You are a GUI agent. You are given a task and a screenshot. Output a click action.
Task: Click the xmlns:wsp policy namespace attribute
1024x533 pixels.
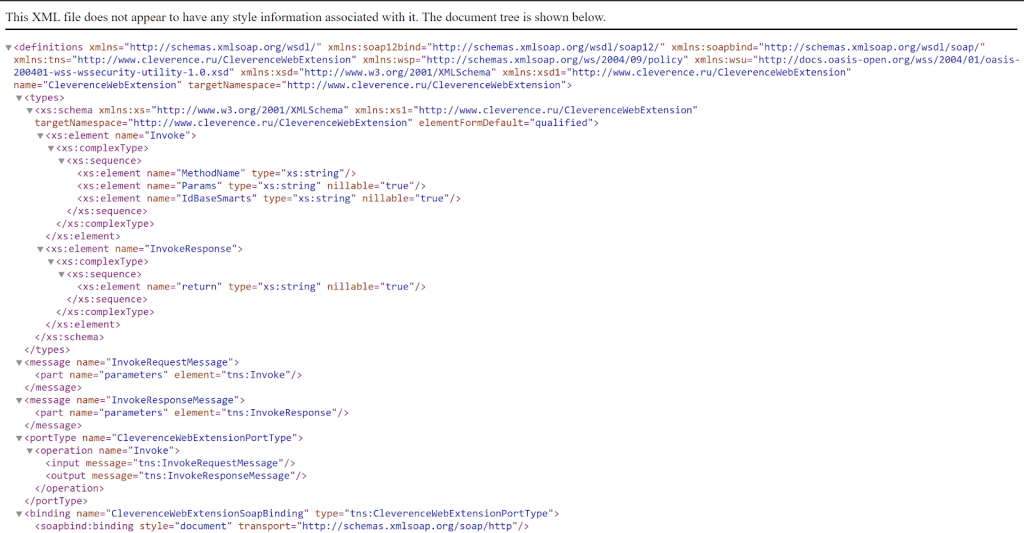[x=525, y=60]
